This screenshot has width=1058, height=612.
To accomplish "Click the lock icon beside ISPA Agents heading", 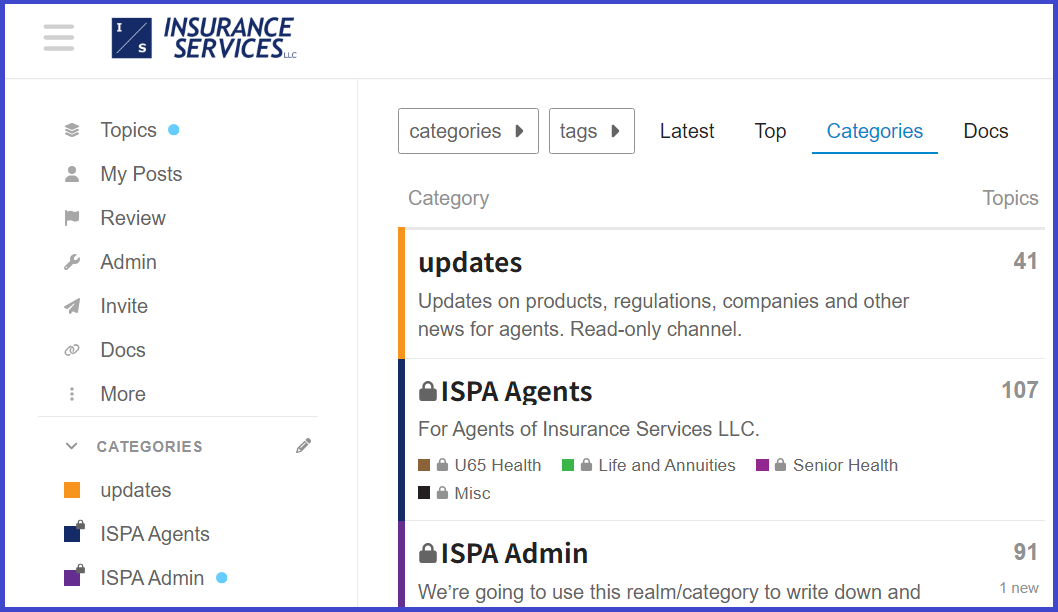I will click(x=428, y=391).
